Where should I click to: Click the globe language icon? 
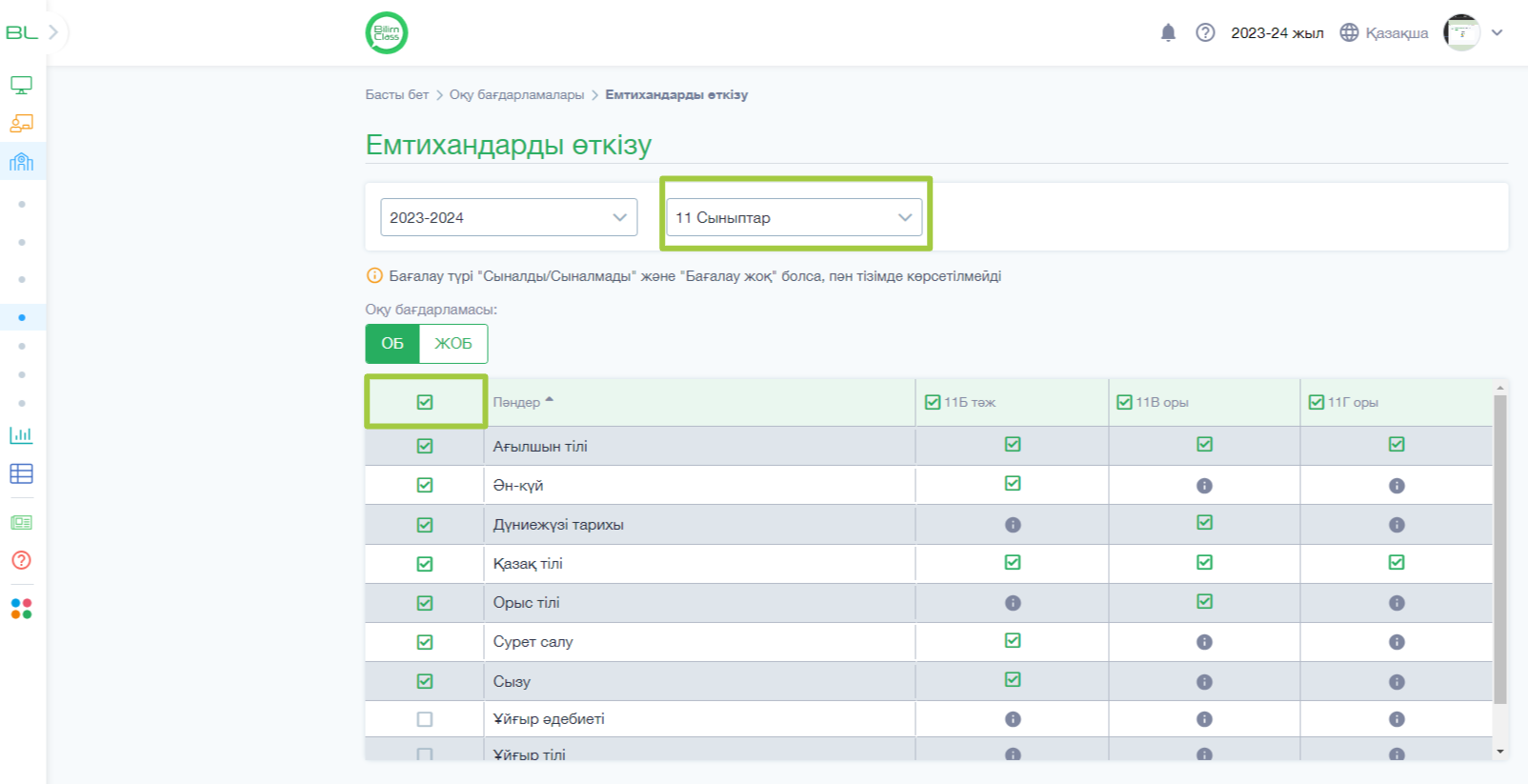point(1349,32)
